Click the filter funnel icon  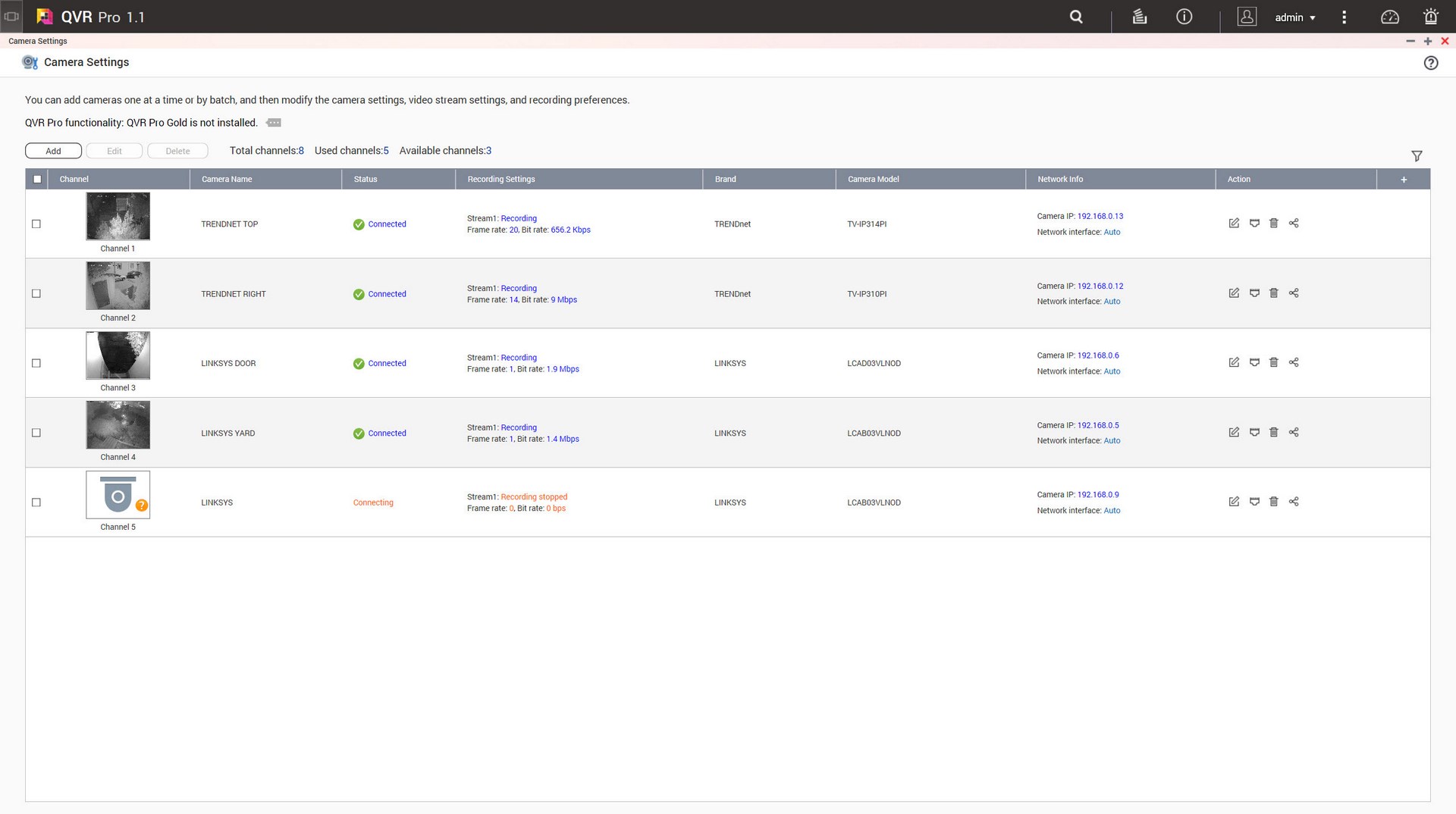point(1417,155)
